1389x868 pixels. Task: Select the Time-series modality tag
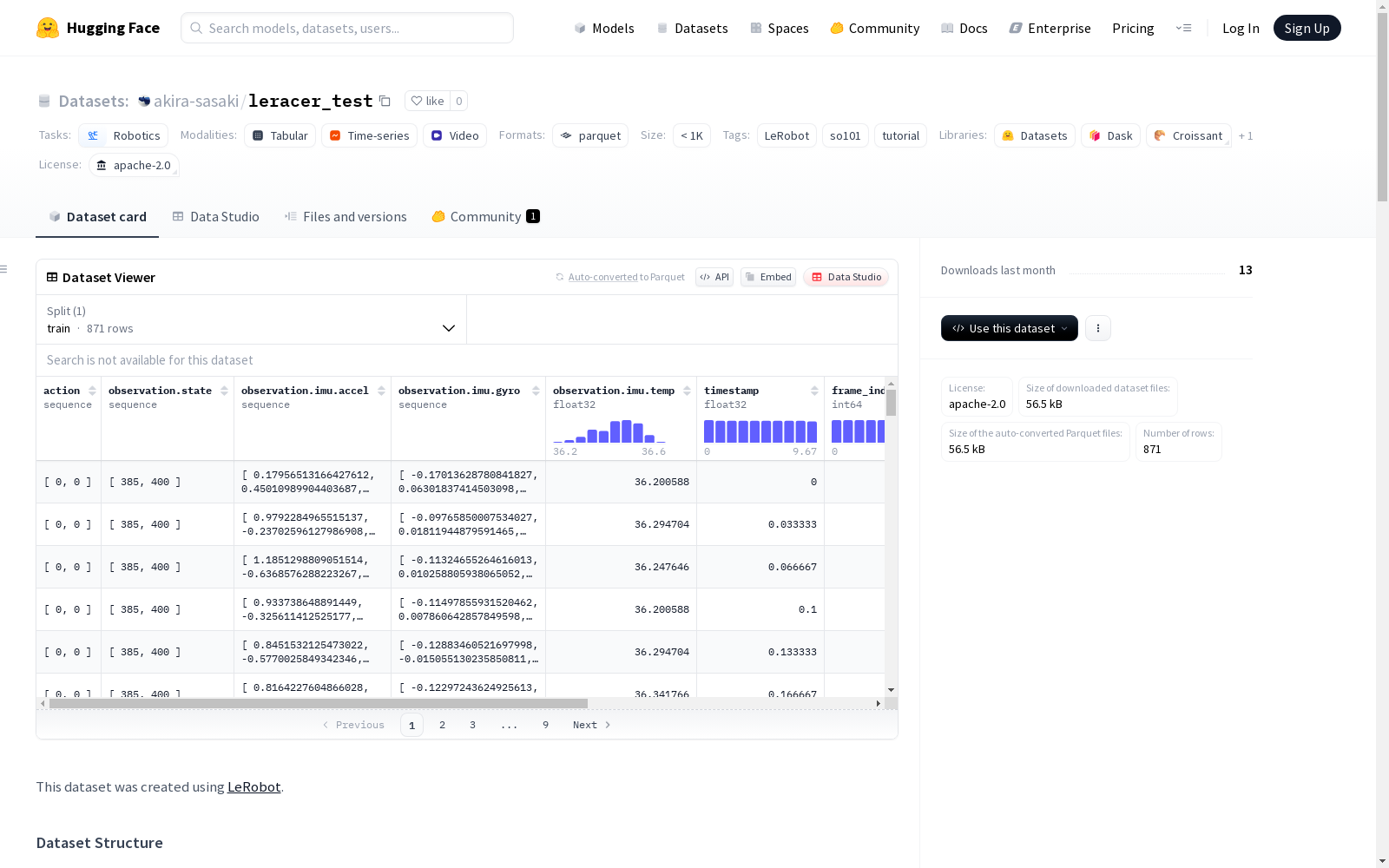[x=369, y=135]
